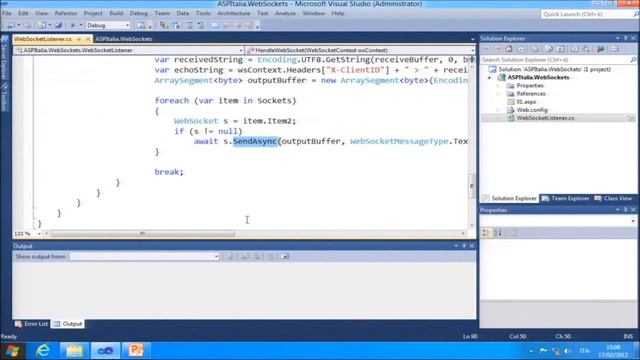Image resolution: width=640 pixels, height=360 pixels.
Task: Switch to the Class View tab
Action: point(613,198)
